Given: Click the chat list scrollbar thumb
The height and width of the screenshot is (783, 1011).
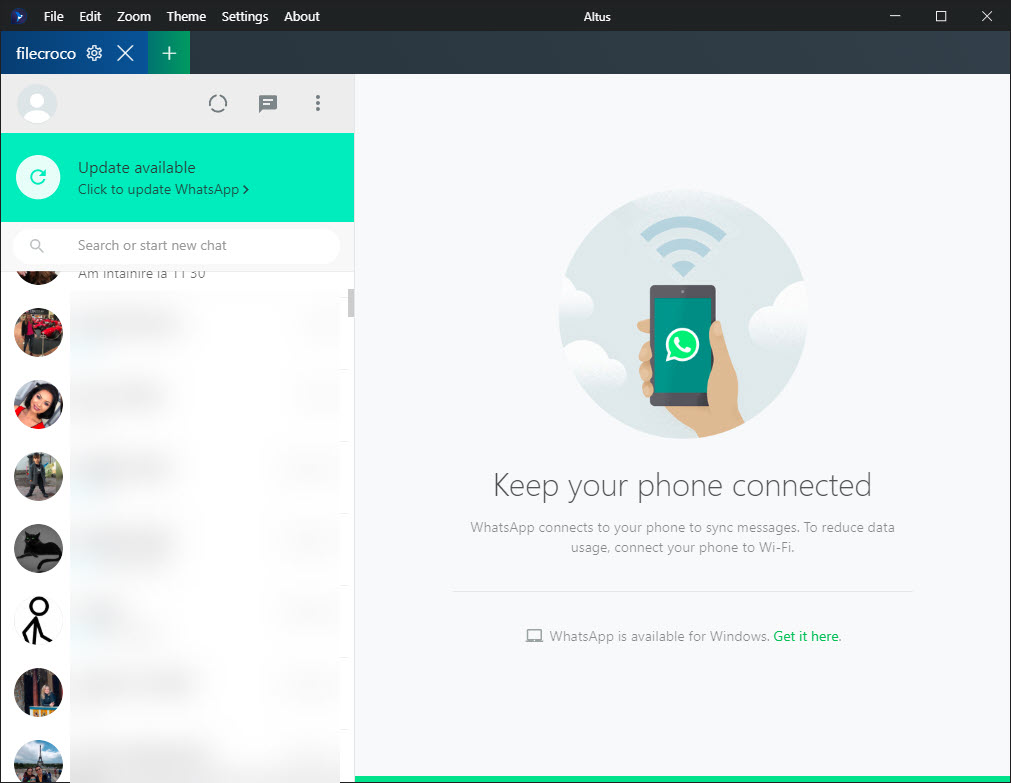Looking at the screenshot, I should [x=351, y=303].
